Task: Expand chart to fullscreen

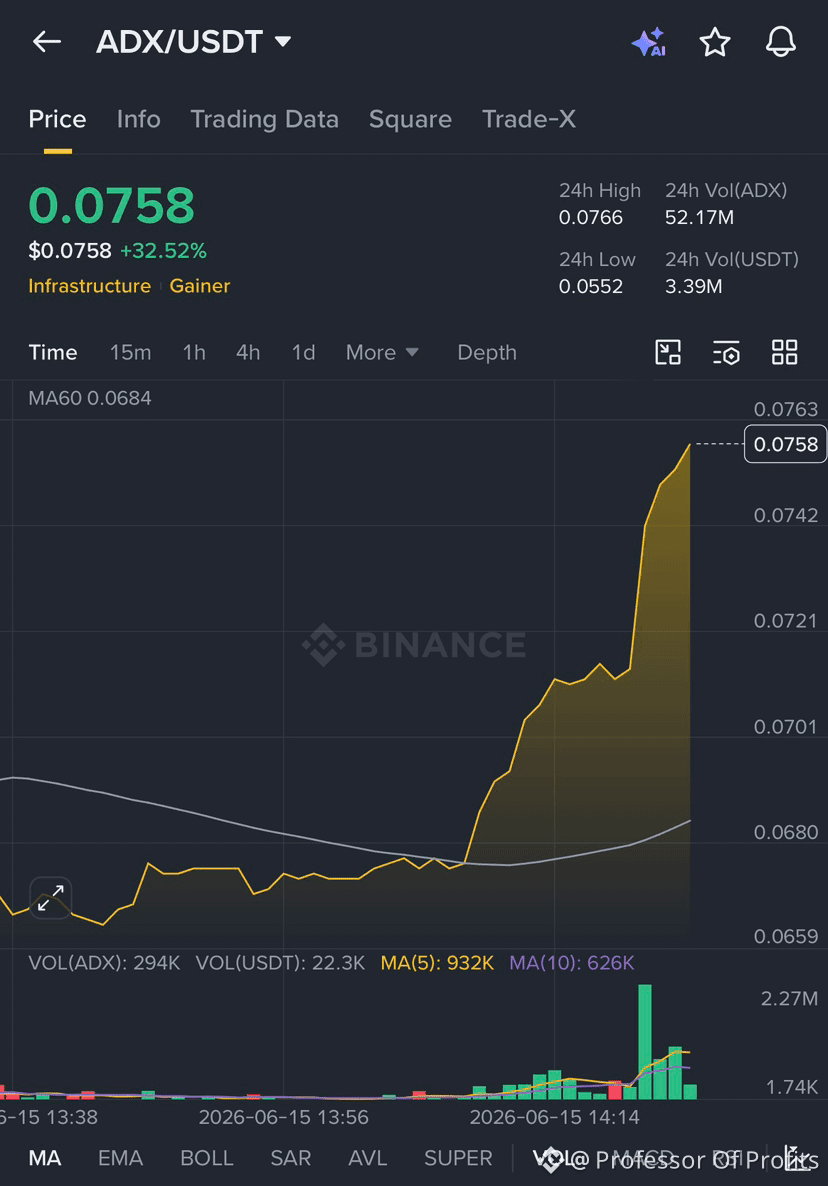Action: coord(51,898)
